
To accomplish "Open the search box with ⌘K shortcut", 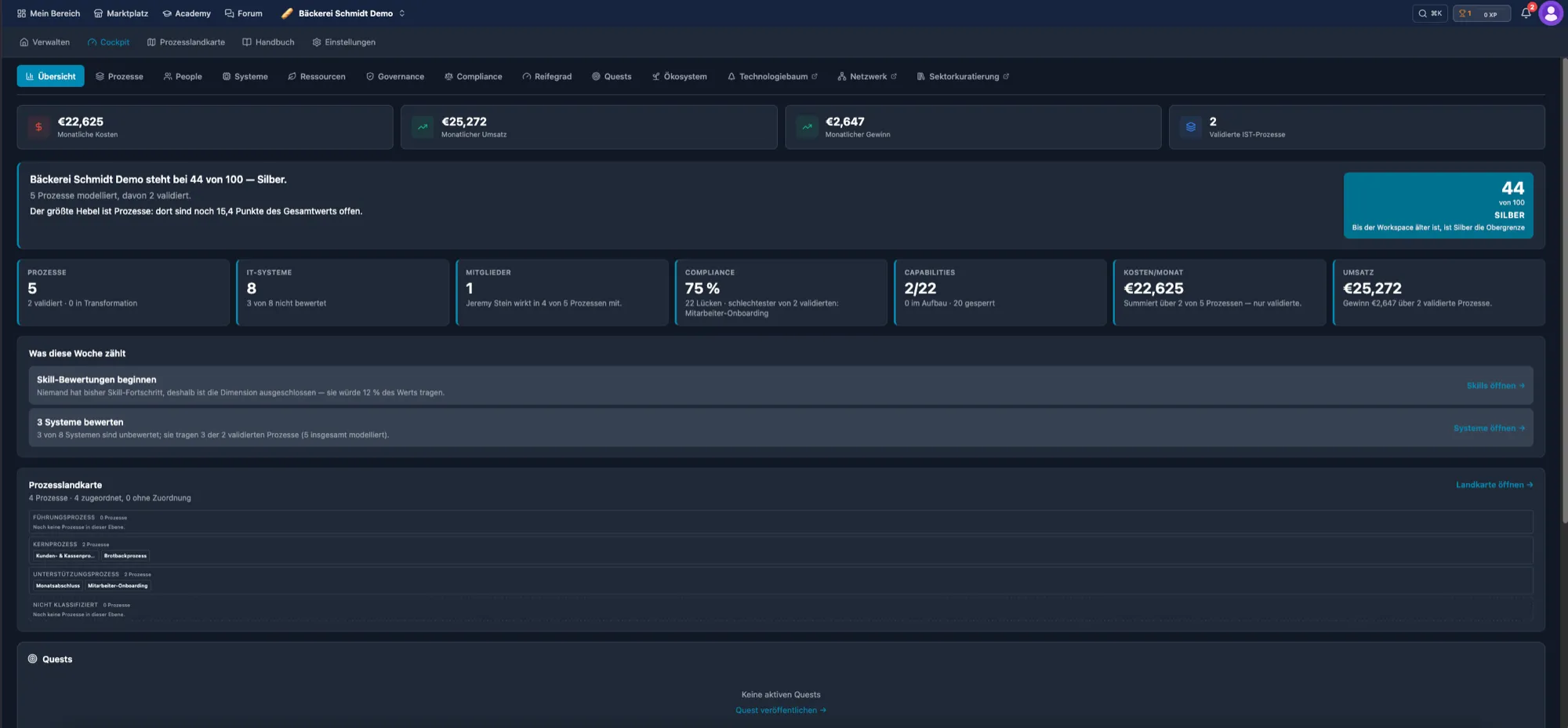I will pyautogui.click(x=1430, y=13).
